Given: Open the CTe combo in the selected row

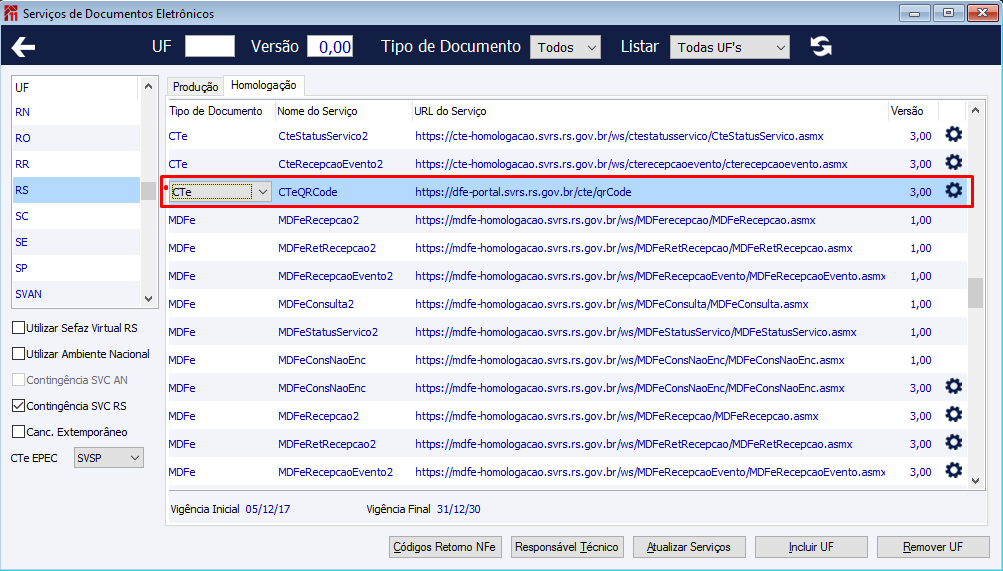Looking at the screenshot, I should [221, 192].
